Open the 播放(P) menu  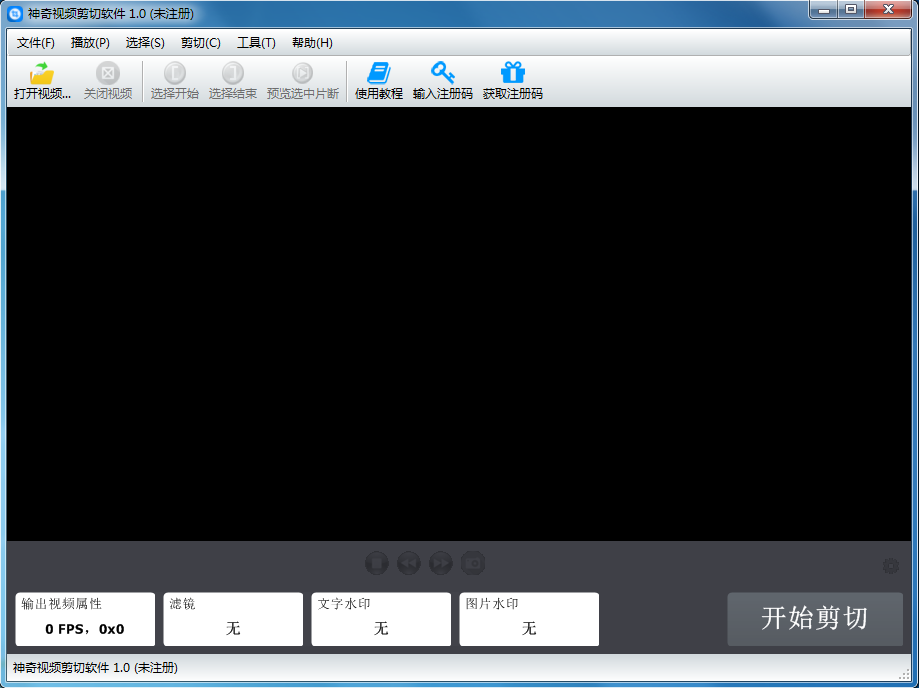click(90, 43)
